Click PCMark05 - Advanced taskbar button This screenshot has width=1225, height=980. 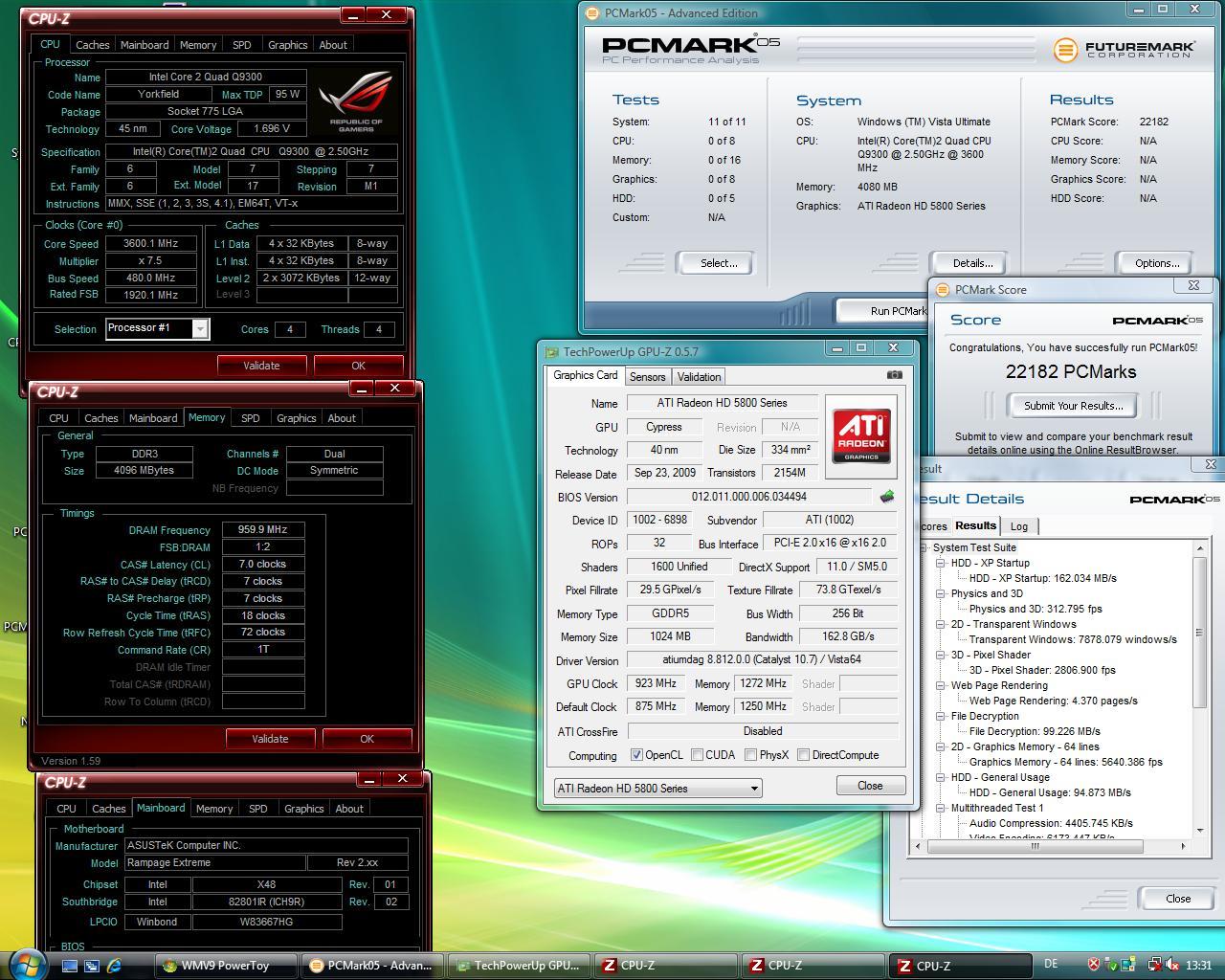click(x=372, y=966)
